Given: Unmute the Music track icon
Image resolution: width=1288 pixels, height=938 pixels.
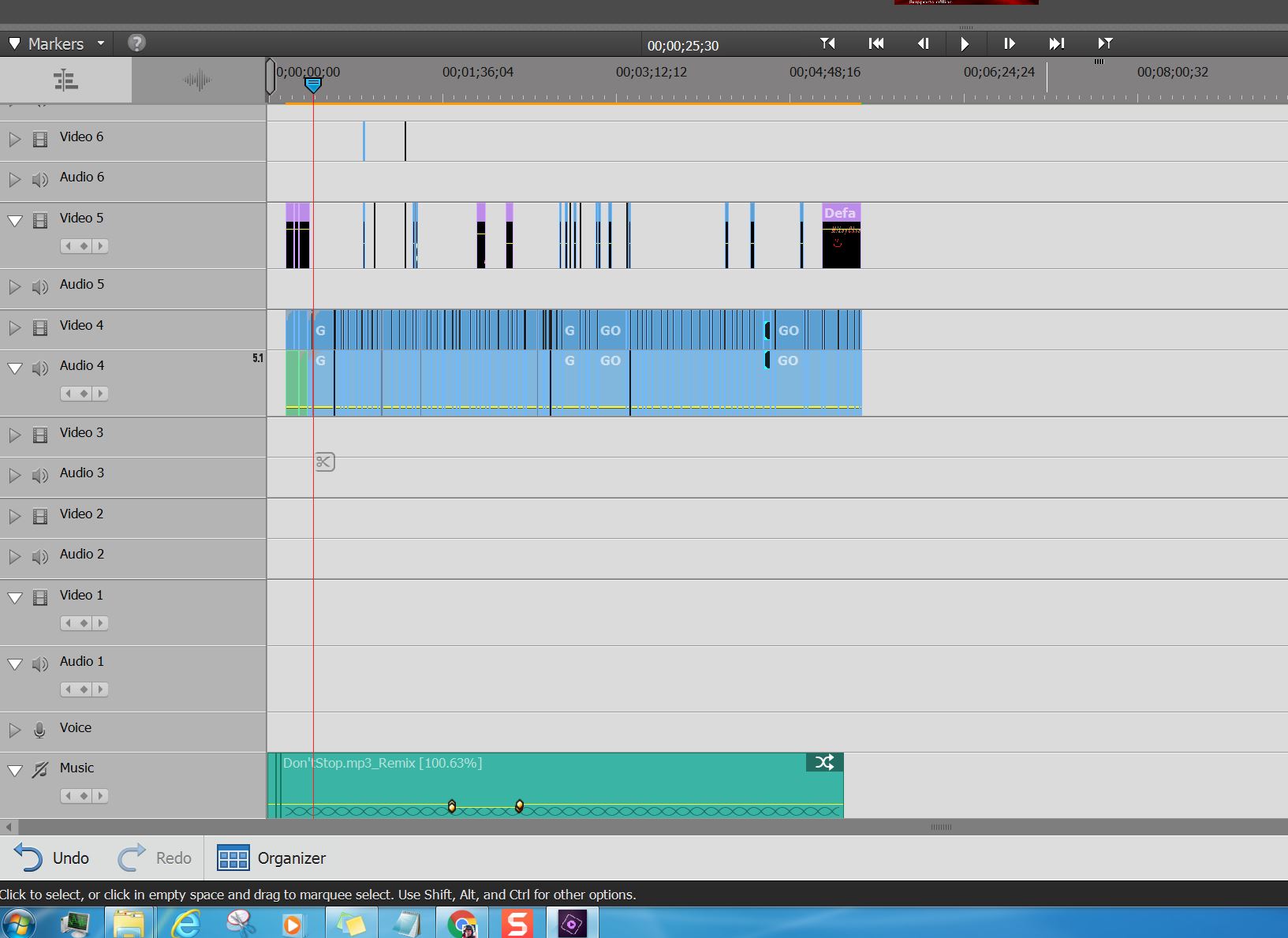Looking at the screenshot, I should coord(40,770).
